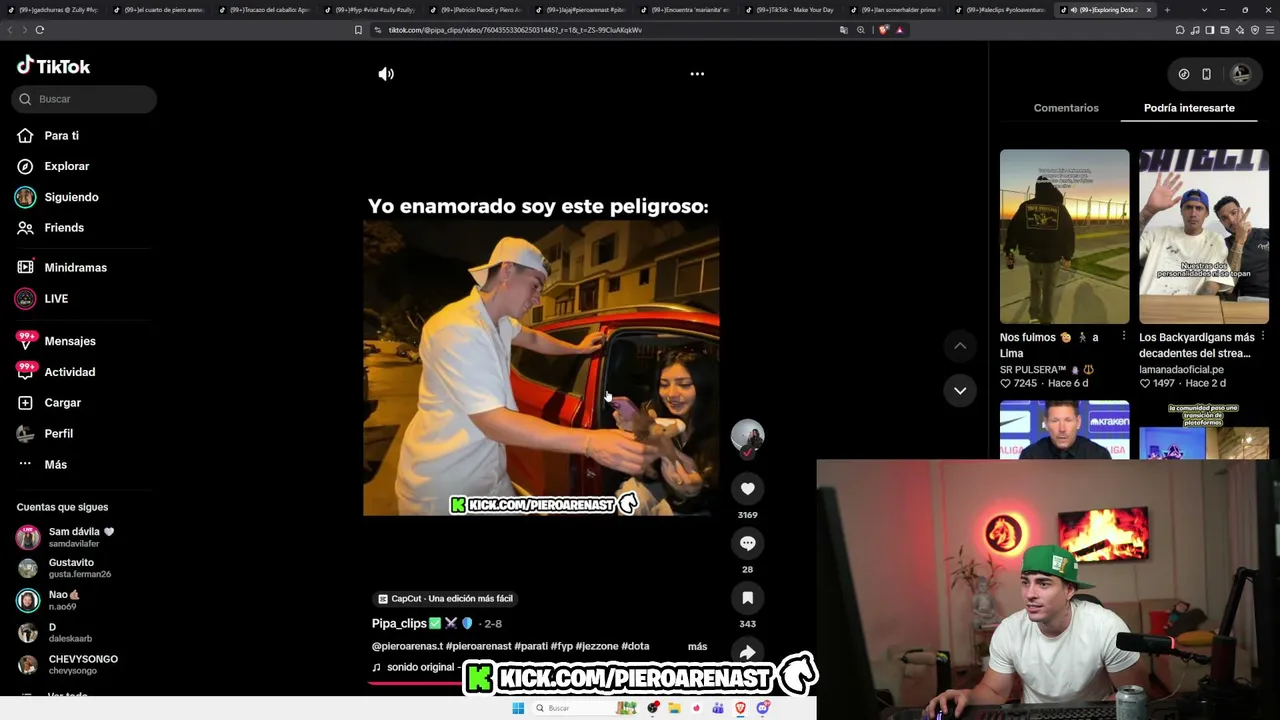
Task: Like the video with the heart button
Action: click(x=747, y=488)
